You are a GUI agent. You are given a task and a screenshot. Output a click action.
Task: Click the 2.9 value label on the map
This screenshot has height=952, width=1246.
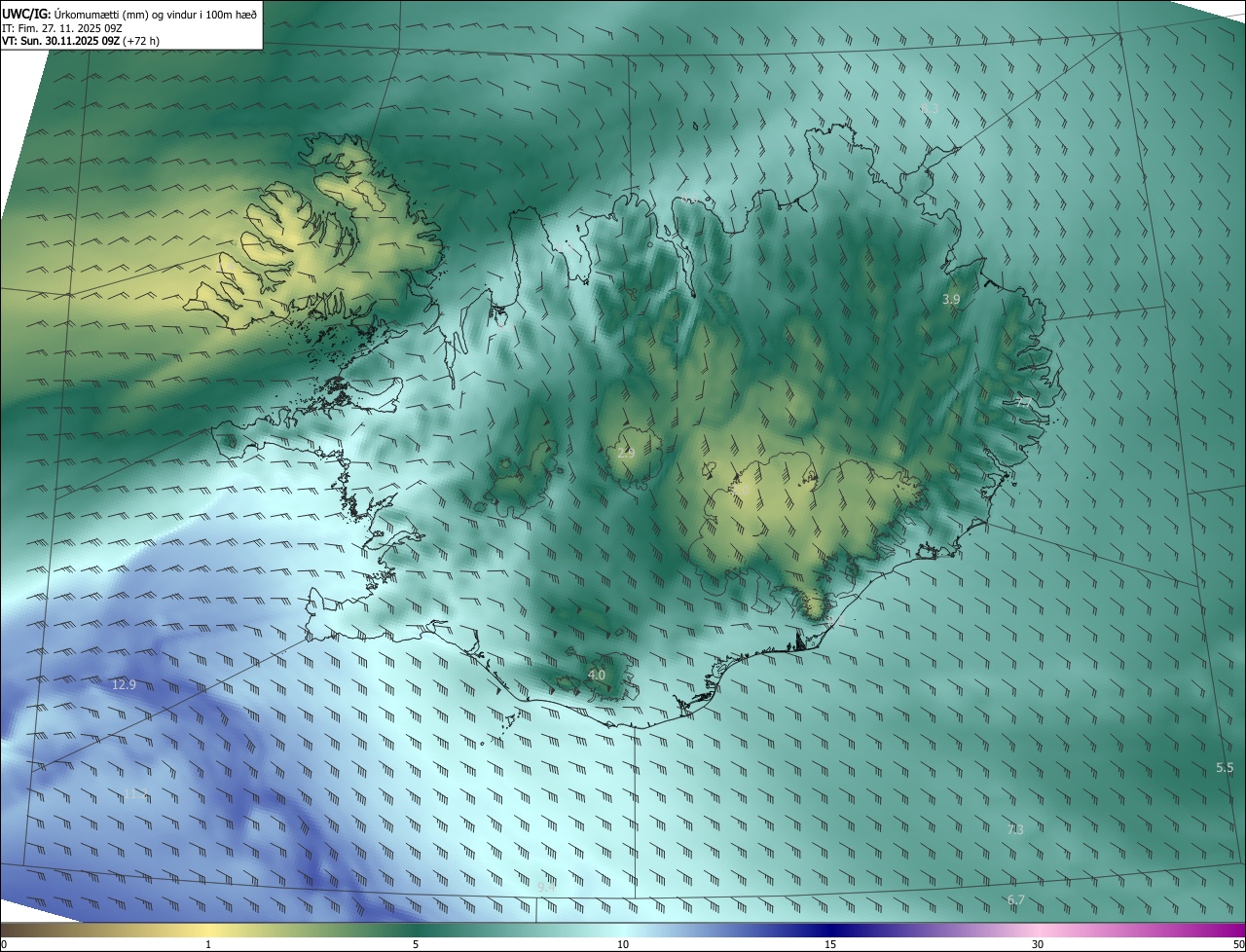coord(626,453)
